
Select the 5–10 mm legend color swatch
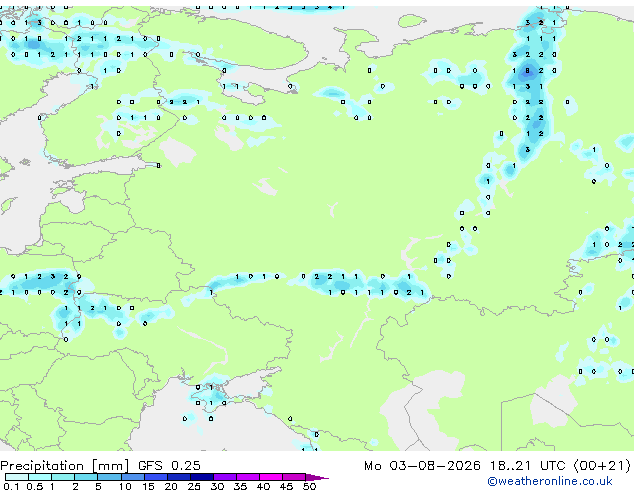110,477
